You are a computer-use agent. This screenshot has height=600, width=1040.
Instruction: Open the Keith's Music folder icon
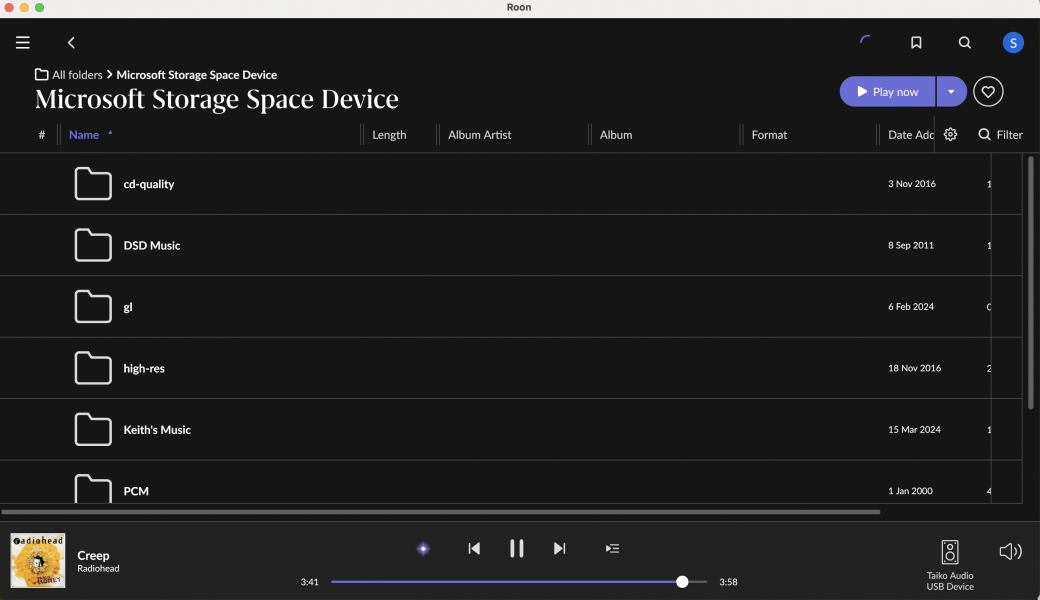pyautogui.click(x=93, y=430)
